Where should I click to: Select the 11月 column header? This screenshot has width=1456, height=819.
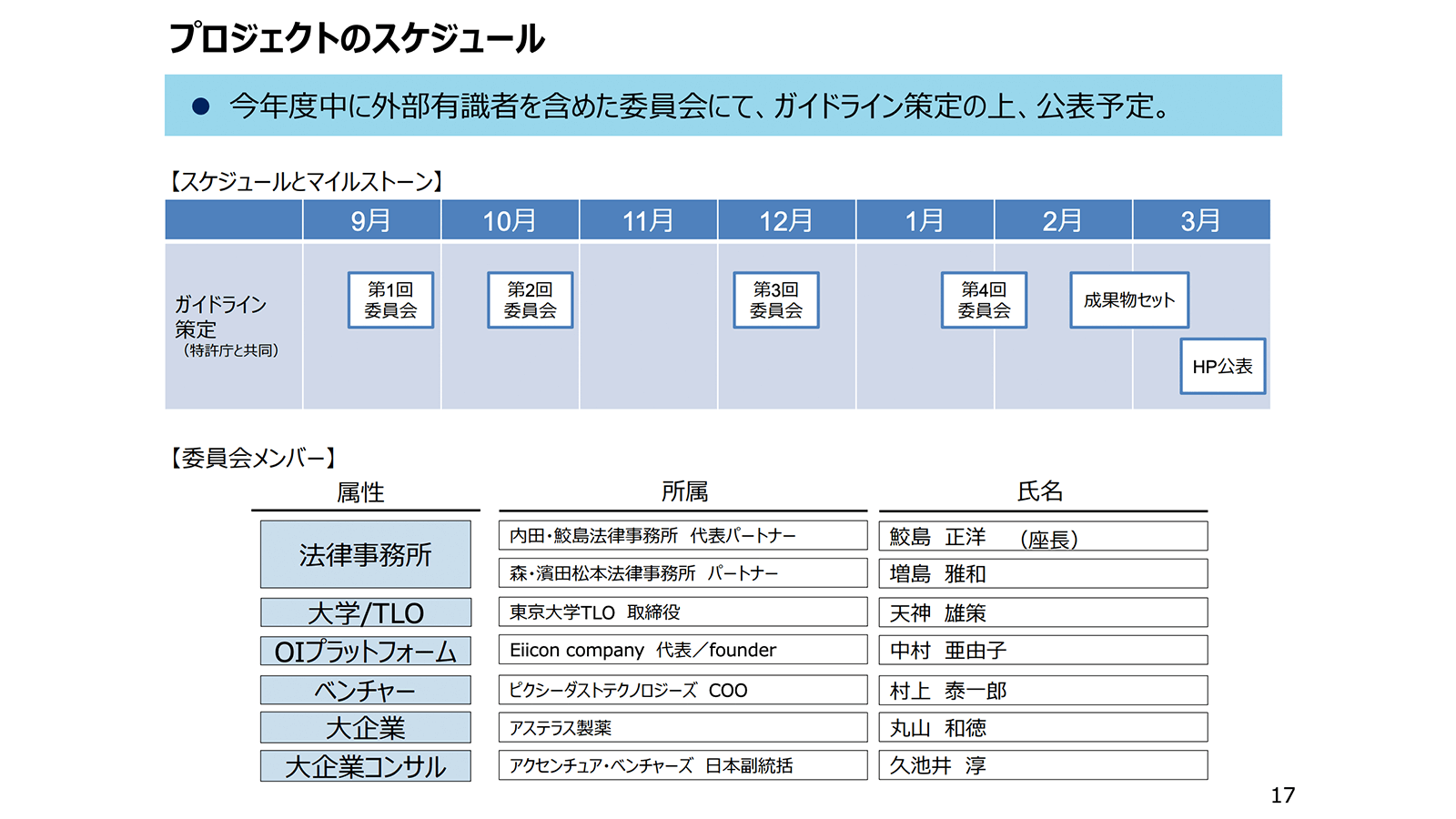coord(648,220)
